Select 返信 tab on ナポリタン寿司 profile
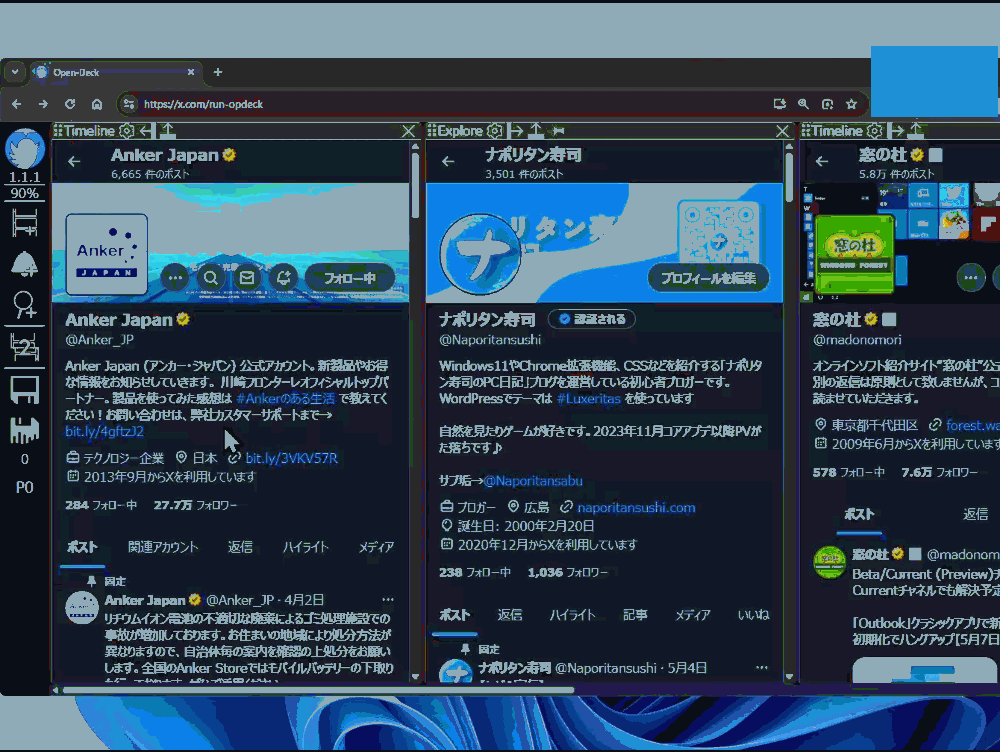Screen dimensions: 1000x752 point(510,615)
